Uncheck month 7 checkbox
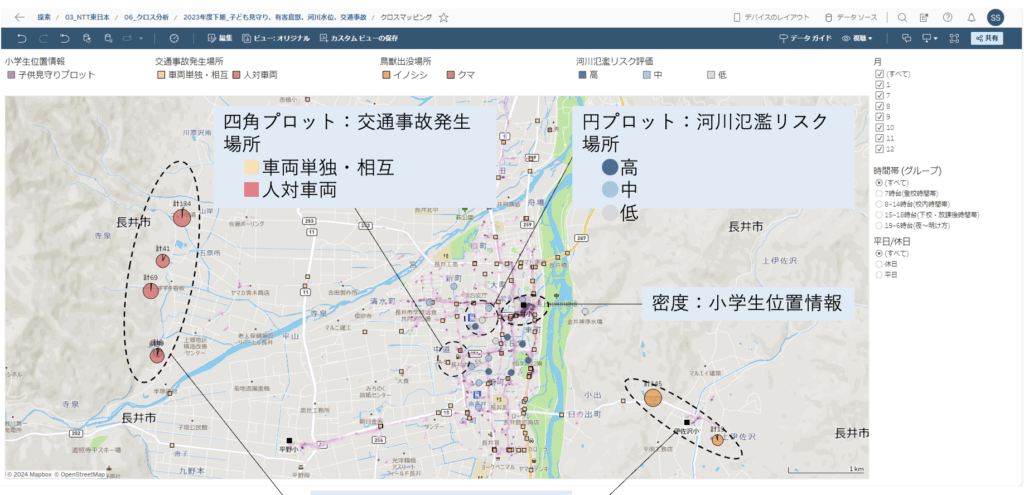The width and height of the screenshot is (1024, 495). 879,95
